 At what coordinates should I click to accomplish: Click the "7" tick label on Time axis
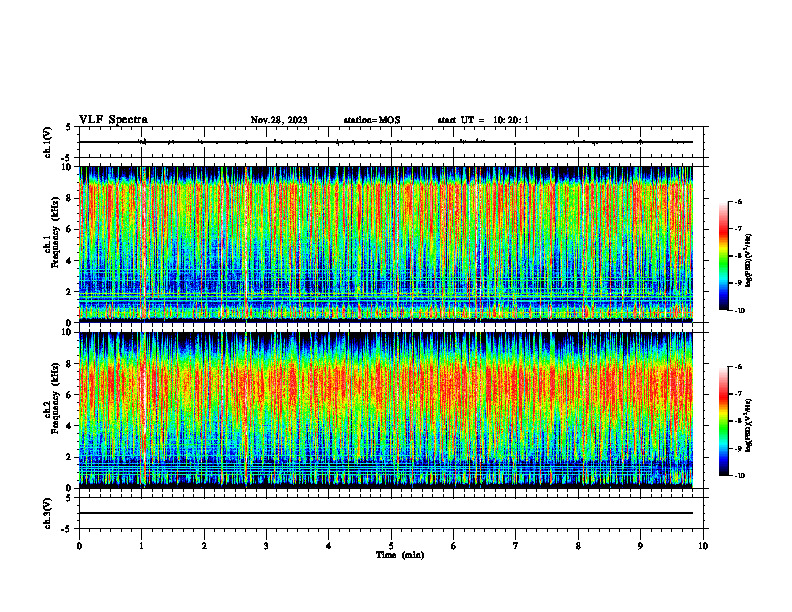516,546
